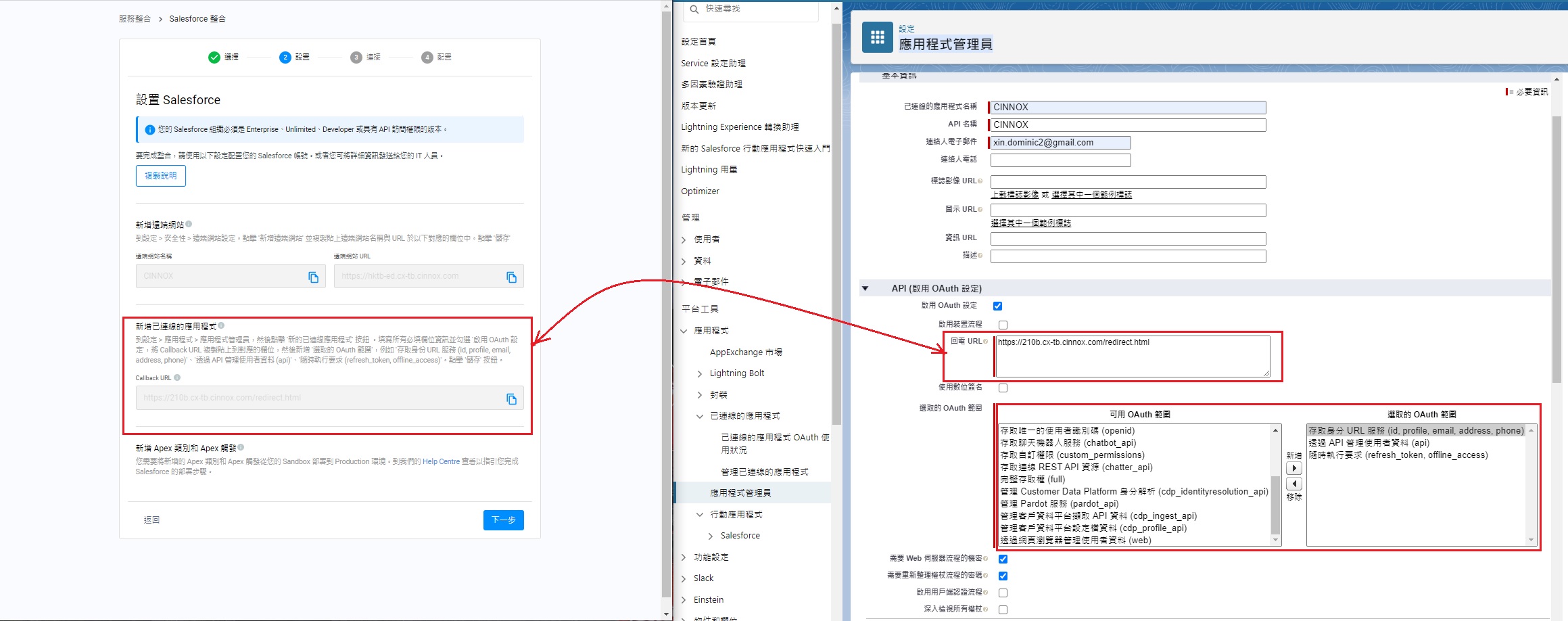Image resolution: width=1568 pixels, height=621 pixels.
Task: Click the 返回 link
Action: pos(151,520)
